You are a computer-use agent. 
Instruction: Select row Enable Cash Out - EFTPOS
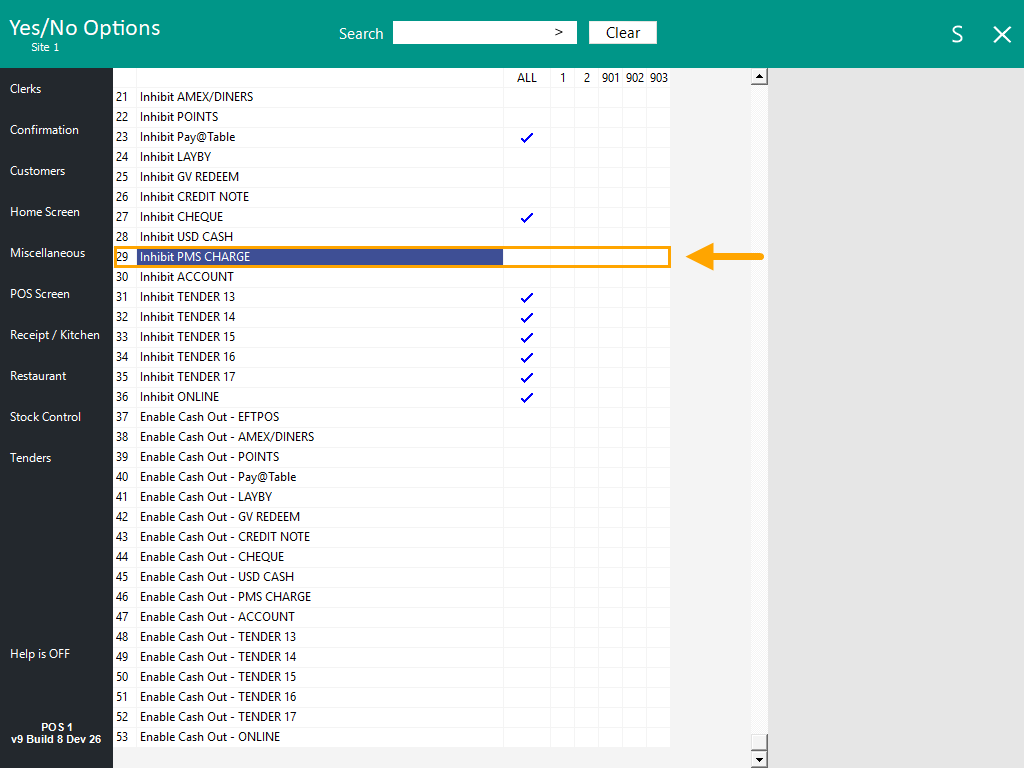tap(392, 417)
